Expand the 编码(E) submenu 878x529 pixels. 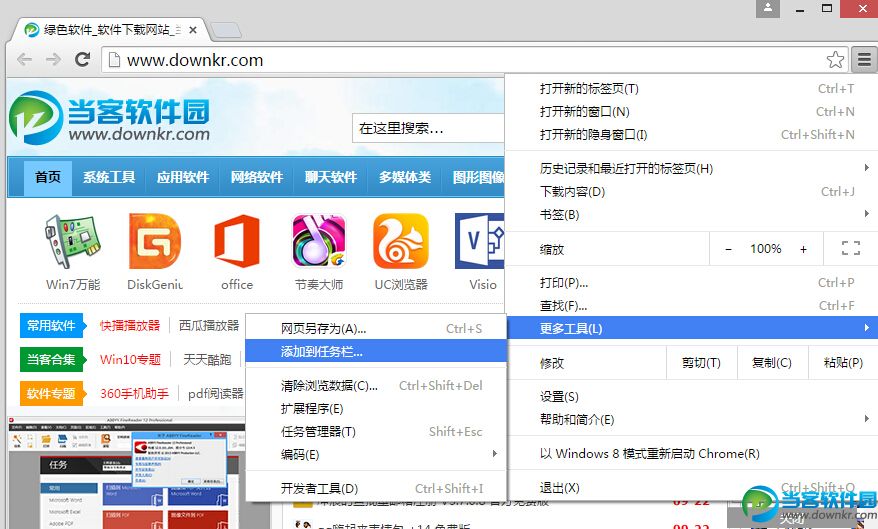pyautogui.click(x=376, y=455)
